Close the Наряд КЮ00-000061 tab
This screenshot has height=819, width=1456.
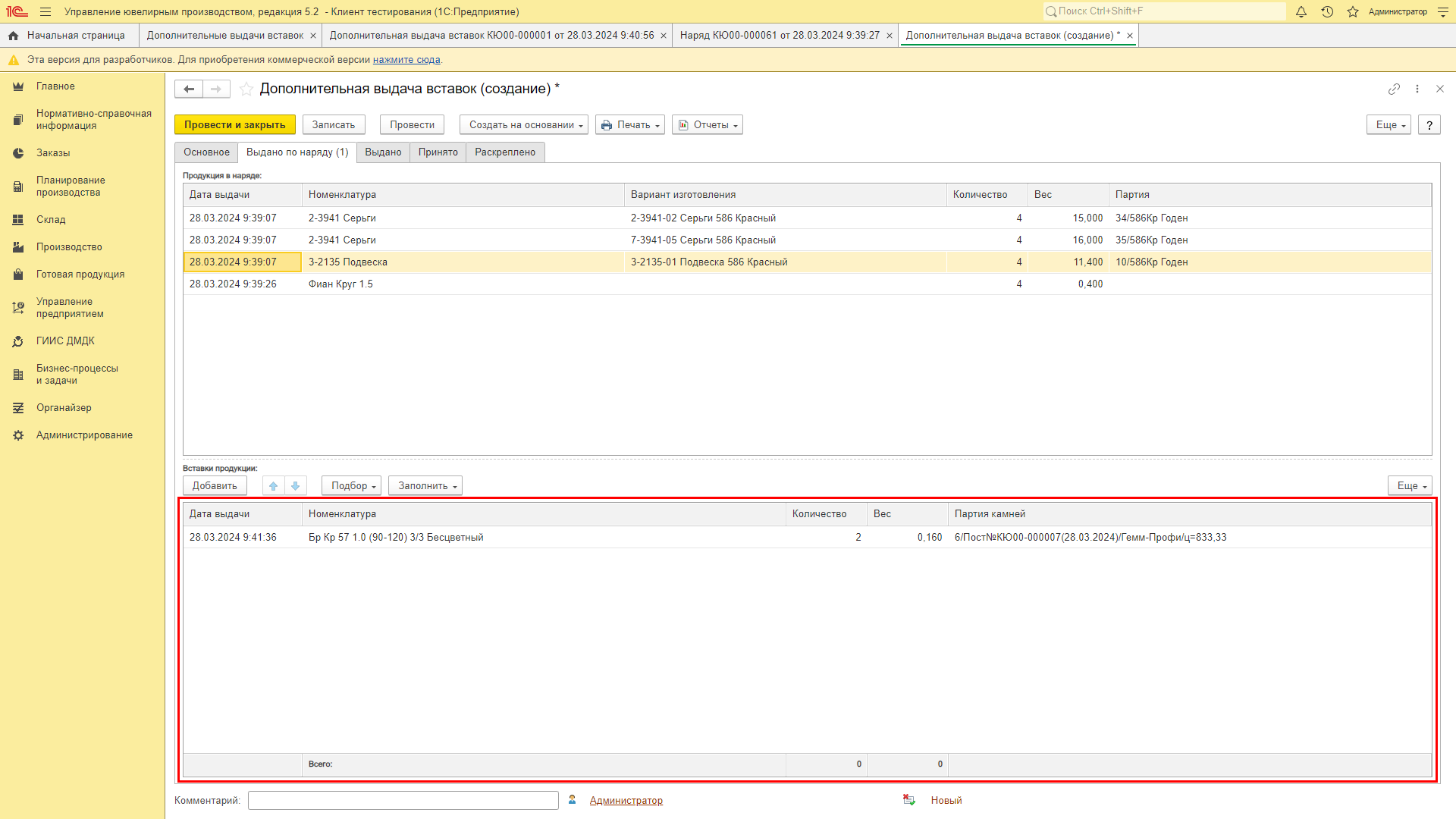coord(890,36)
